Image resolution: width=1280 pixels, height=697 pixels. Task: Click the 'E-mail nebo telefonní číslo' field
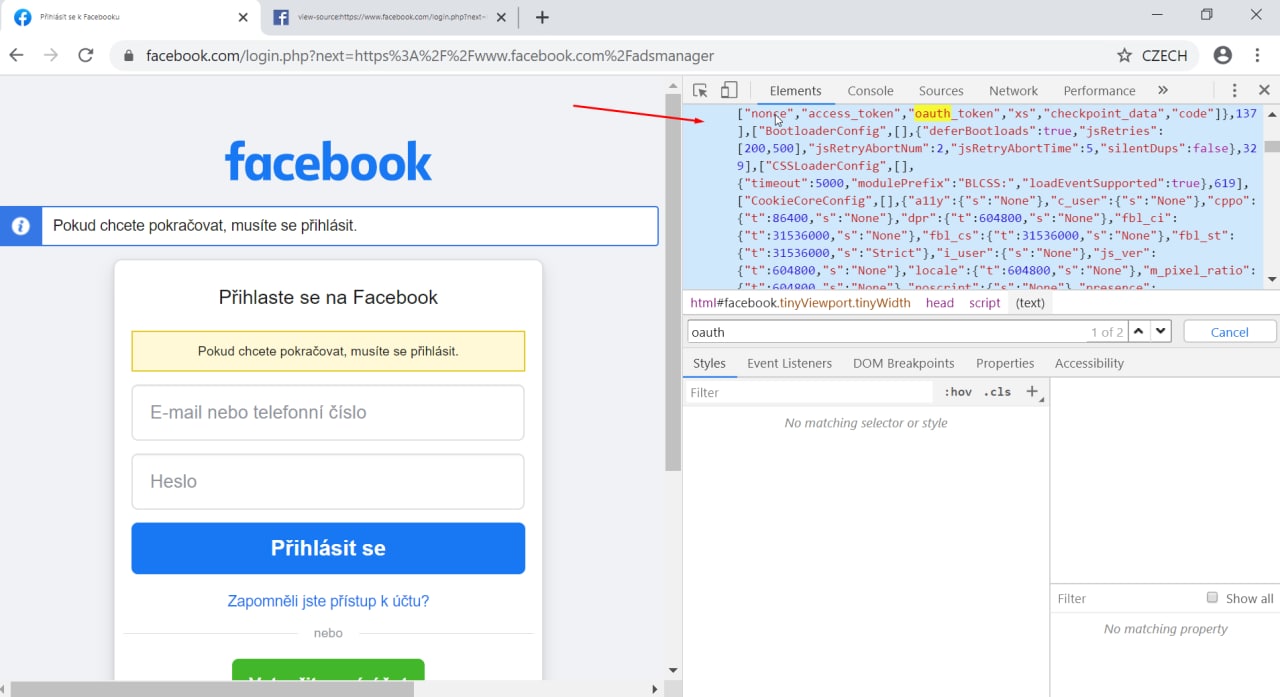coord(328,412)
